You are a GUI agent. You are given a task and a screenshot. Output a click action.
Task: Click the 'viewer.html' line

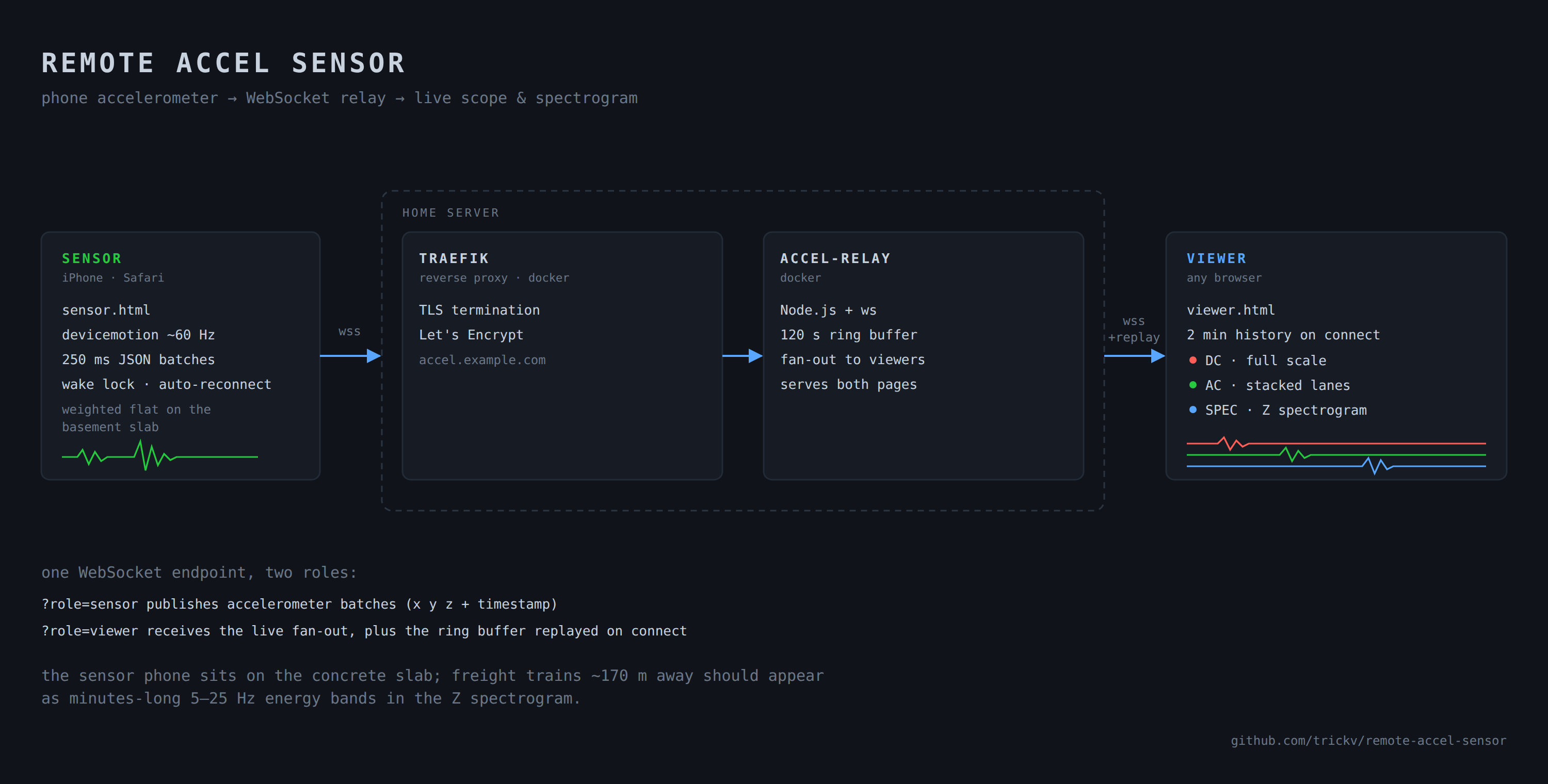(1231, 310)
